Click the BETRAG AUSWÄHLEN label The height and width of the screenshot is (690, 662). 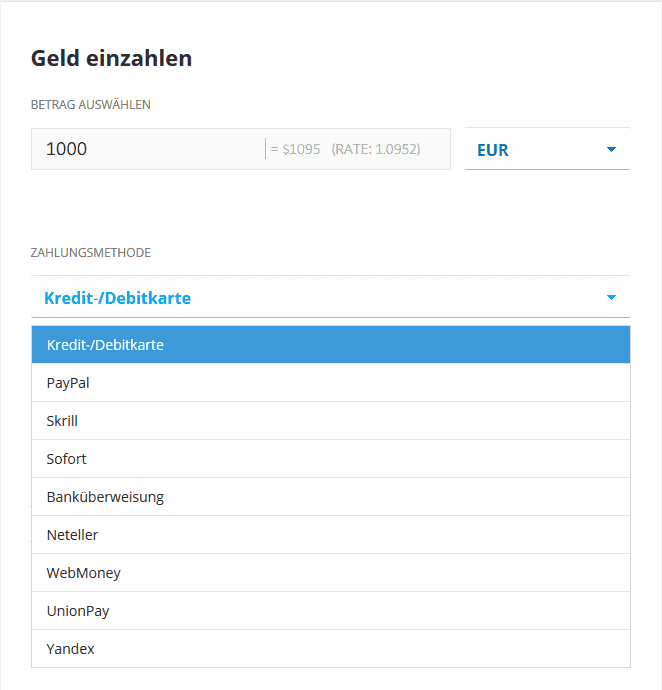tap(91, 104)
